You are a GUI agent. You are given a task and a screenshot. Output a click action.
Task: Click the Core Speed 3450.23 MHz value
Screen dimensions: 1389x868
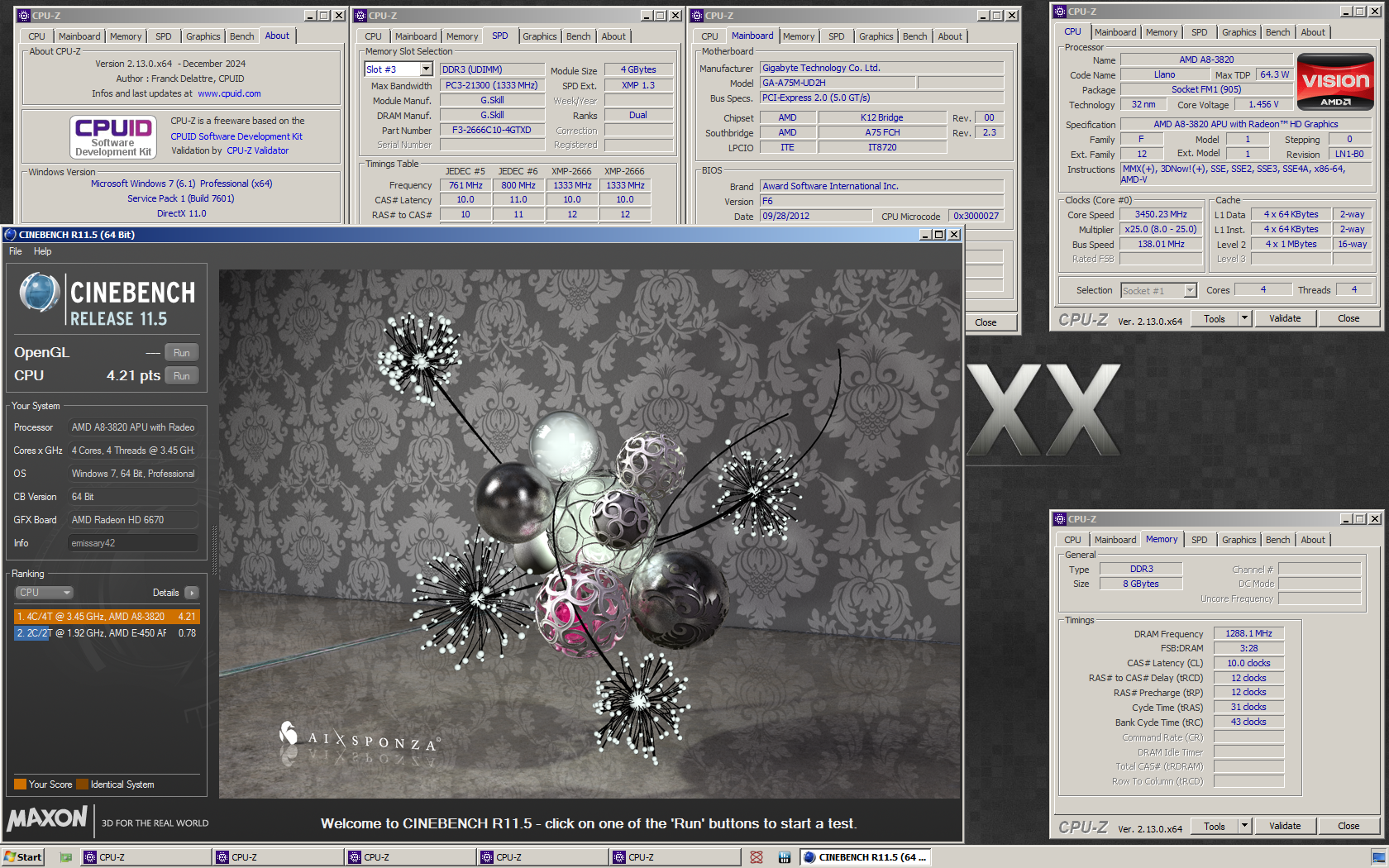pyautogui.click(x=1161, y=214)
